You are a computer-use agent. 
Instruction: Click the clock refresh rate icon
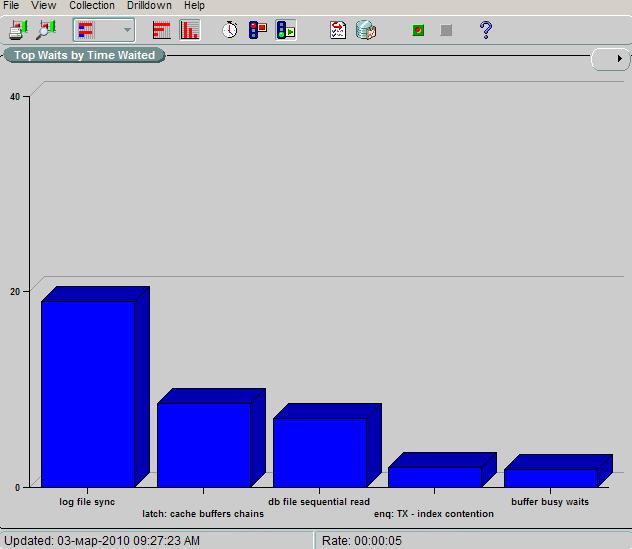(230, 30)
